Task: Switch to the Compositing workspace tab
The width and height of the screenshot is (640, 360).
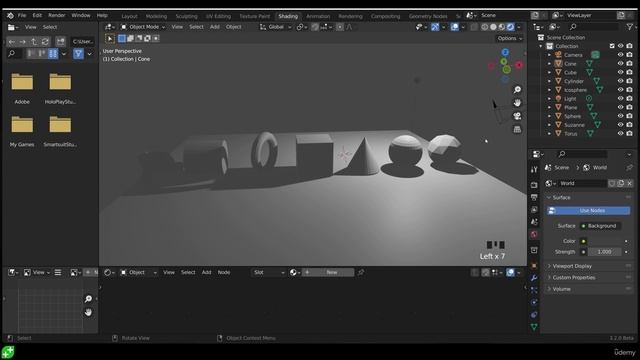Action: [385, 16]
